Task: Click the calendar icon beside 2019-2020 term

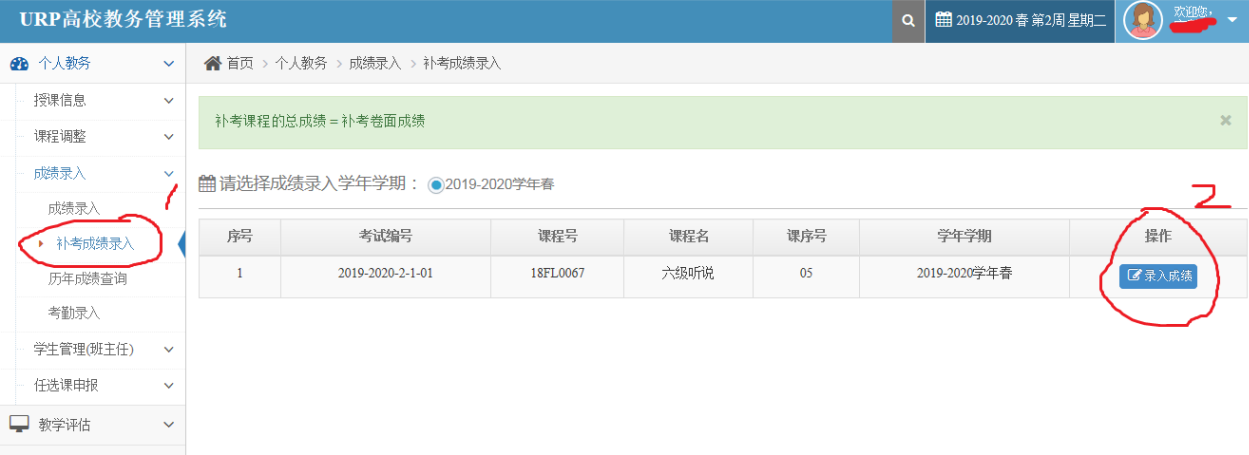Action: click(x=943, y=20)
